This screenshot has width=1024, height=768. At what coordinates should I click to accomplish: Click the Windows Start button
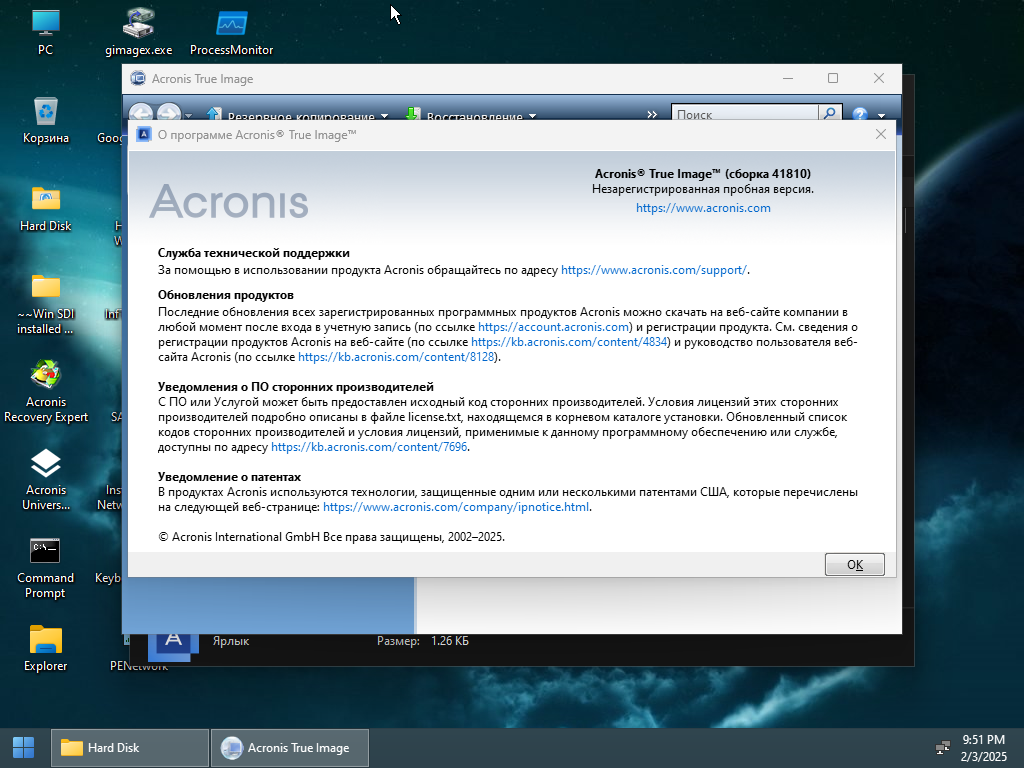point(24,748)
